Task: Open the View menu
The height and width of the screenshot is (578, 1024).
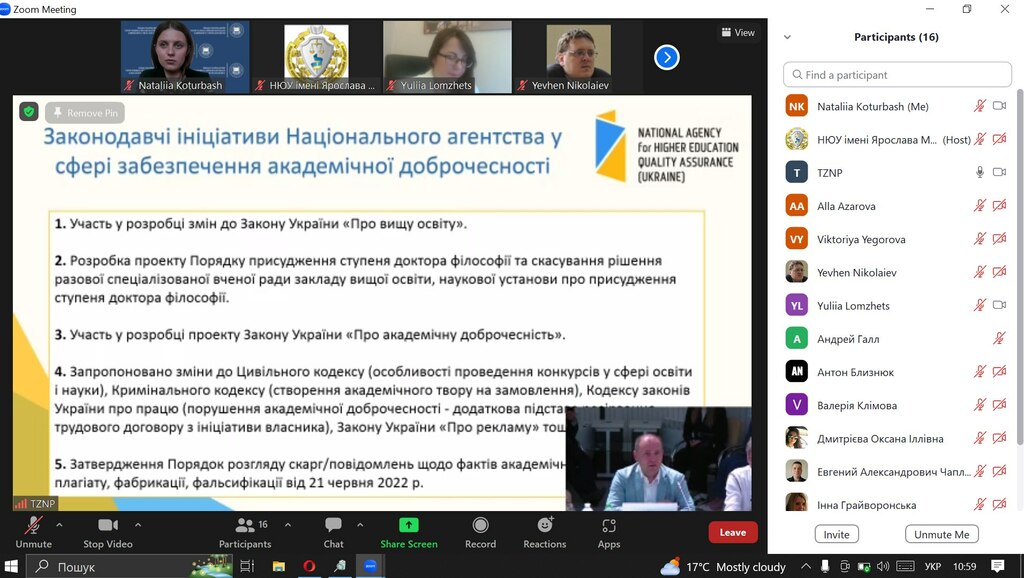Action: click(738, 33)
